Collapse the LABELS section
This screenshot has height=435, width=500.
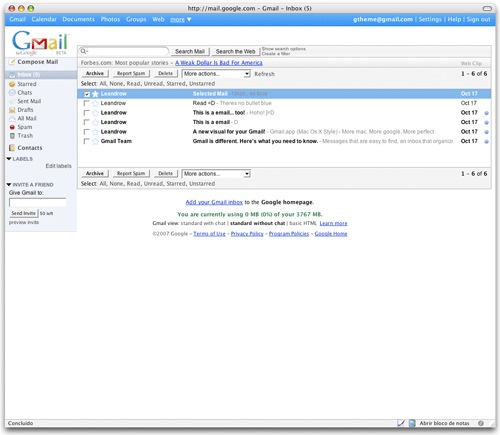click(x=9, y=159)
